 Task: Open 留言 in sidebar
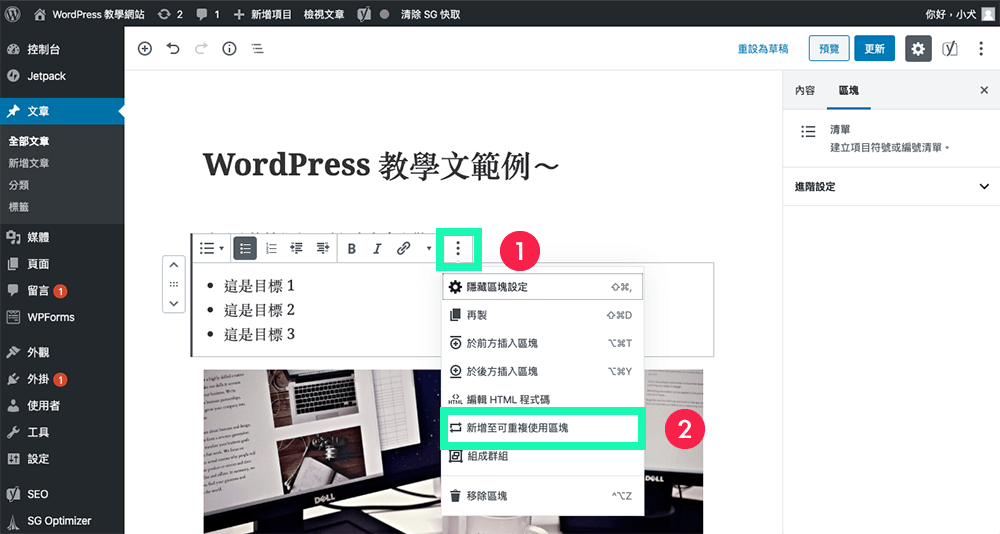[62, 291]
